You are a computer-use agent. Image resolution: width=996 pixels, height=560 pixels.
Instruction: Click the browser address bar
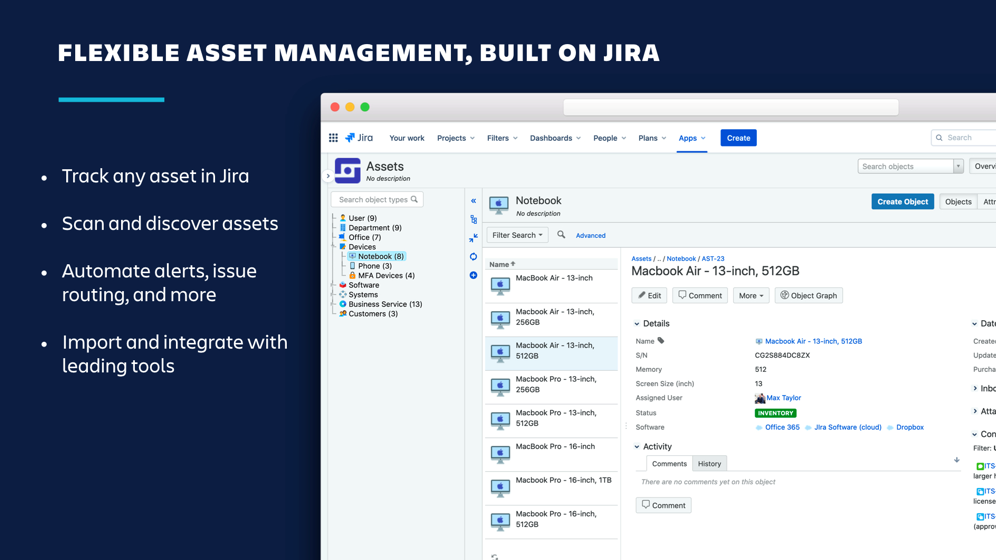(731, 107)
